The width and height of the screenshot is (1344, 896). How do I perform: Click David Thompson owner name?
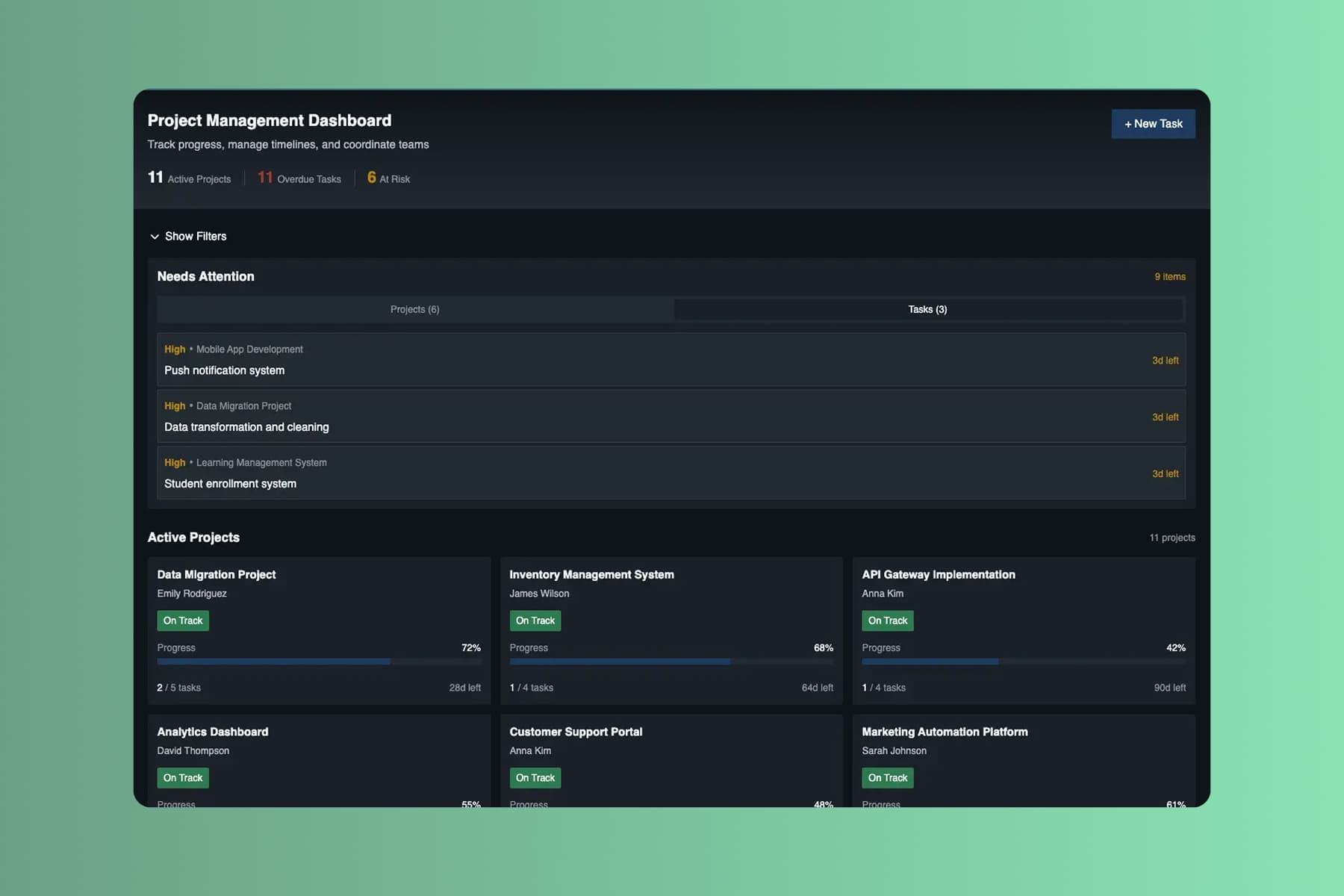pyautogui.click(x=193, y=751)
